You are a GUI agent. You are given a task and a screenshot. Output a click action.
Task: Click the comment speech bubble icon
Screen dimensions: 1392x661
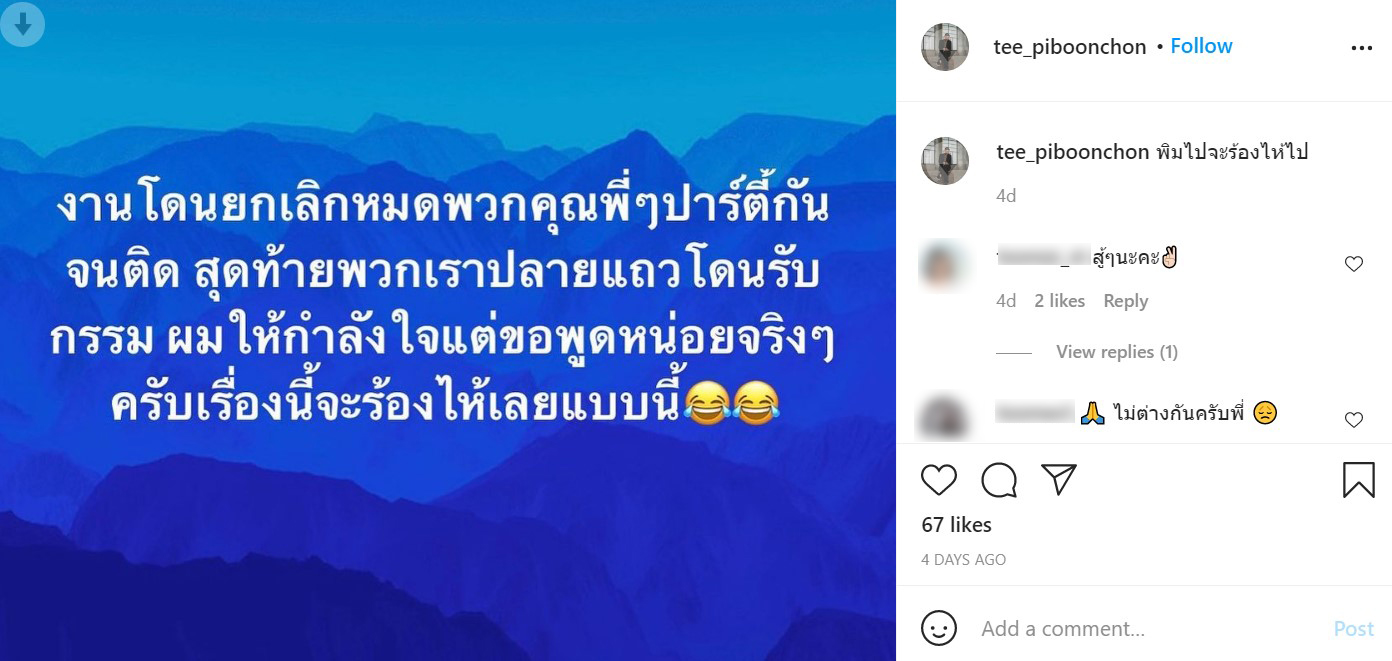click(x=999, y=481)
